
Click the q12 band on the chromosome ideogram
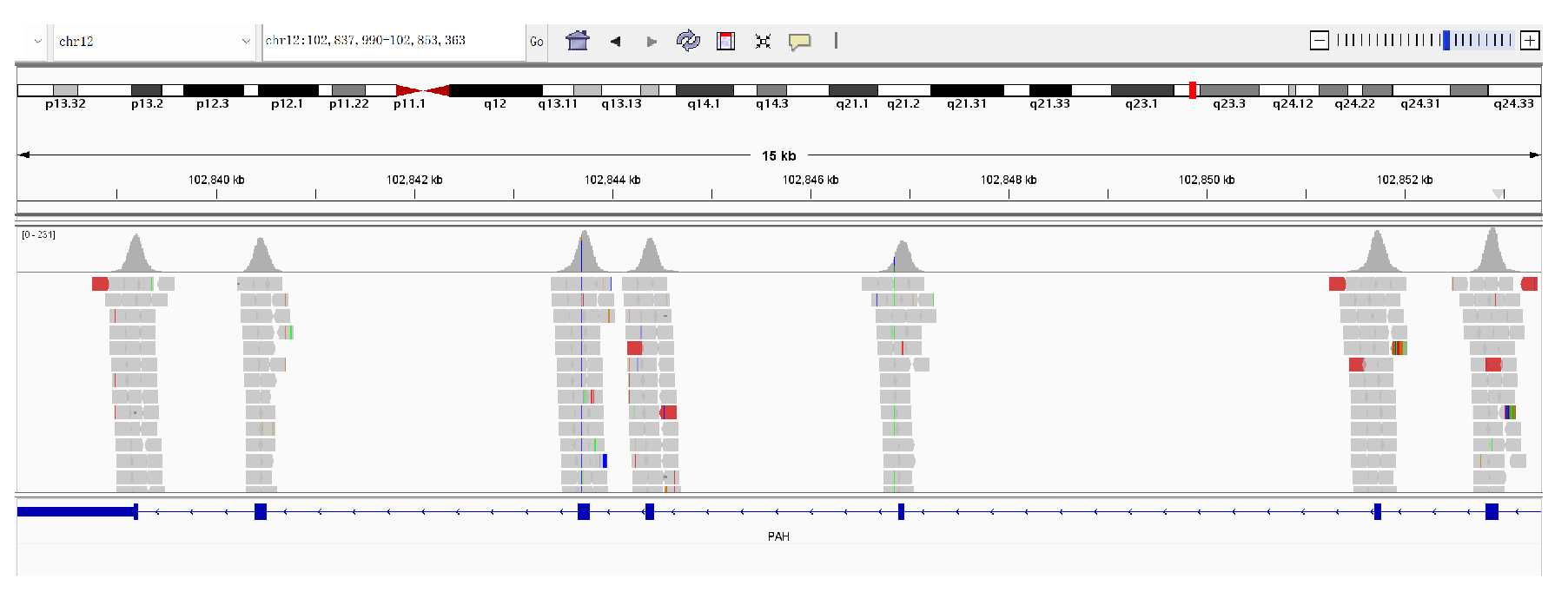495,90
